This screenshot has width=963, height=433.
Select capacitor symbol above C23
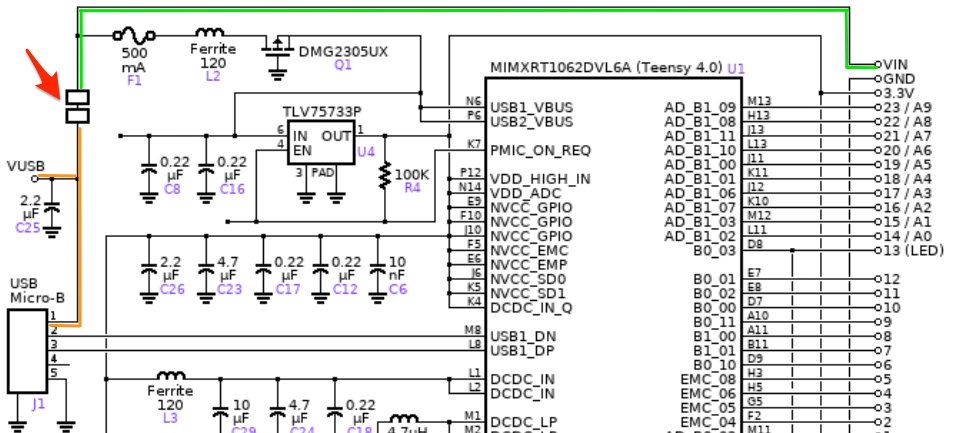206,268
